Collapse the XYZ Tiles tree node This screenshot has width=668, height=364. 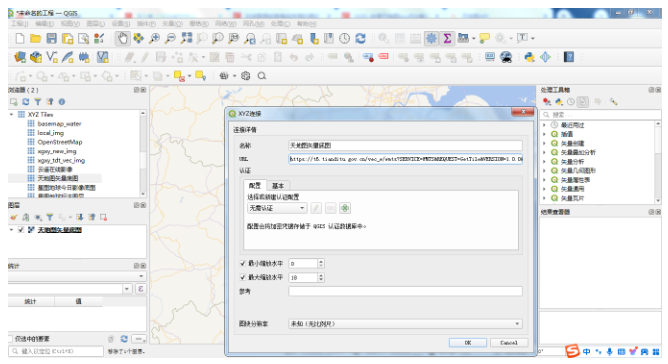[12, 115]
